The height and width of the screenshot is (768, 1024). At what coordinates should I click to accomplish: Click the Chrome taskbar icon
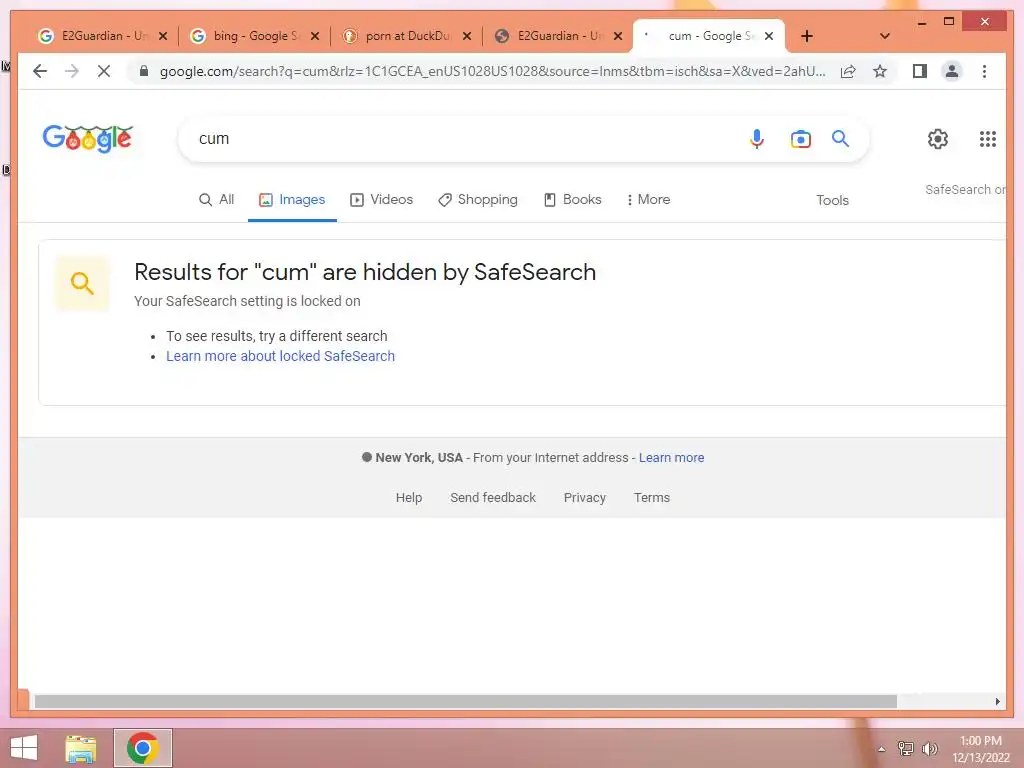[x=143, y=748]
